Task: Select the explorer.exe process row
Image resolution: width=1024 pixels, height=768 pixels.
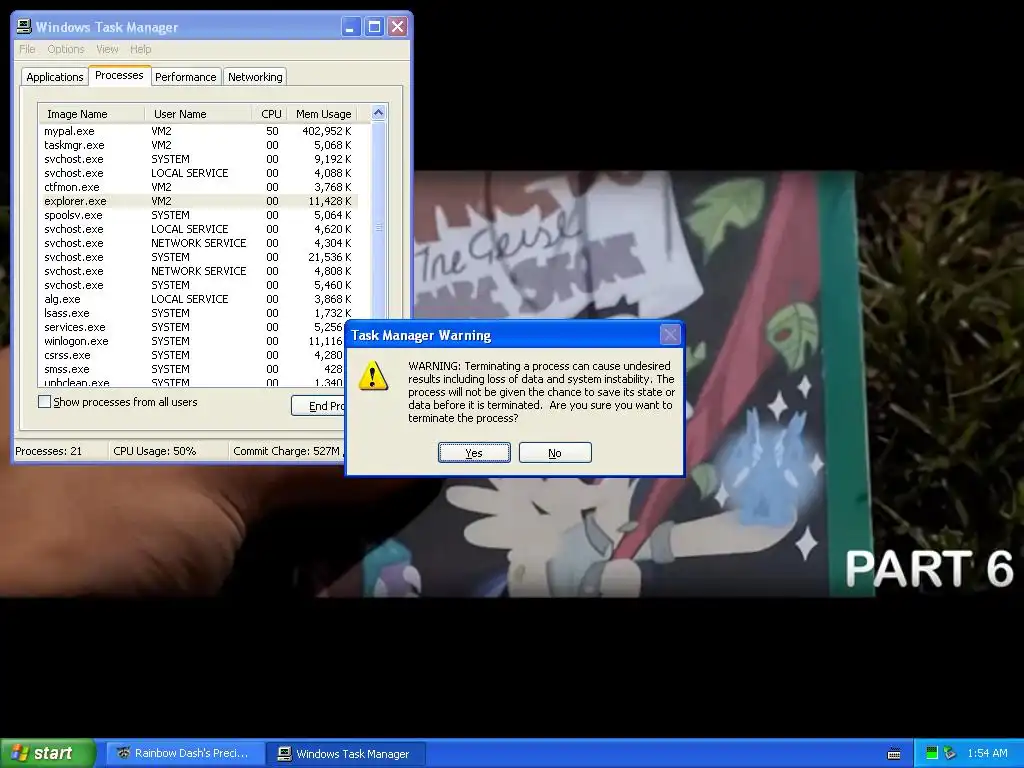Action: coord(198,201)
